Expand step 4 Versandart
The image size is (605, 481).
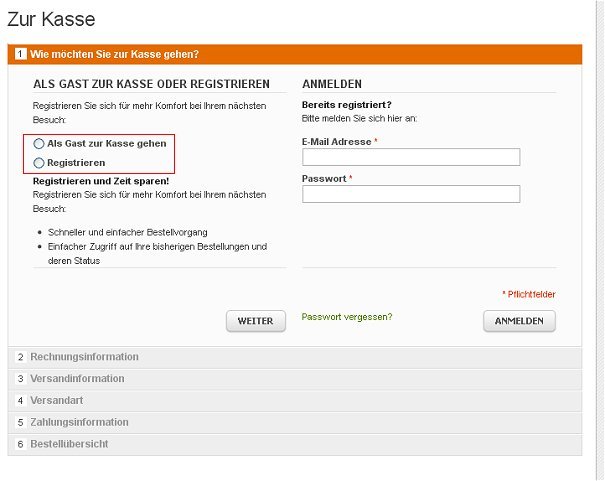63,400
